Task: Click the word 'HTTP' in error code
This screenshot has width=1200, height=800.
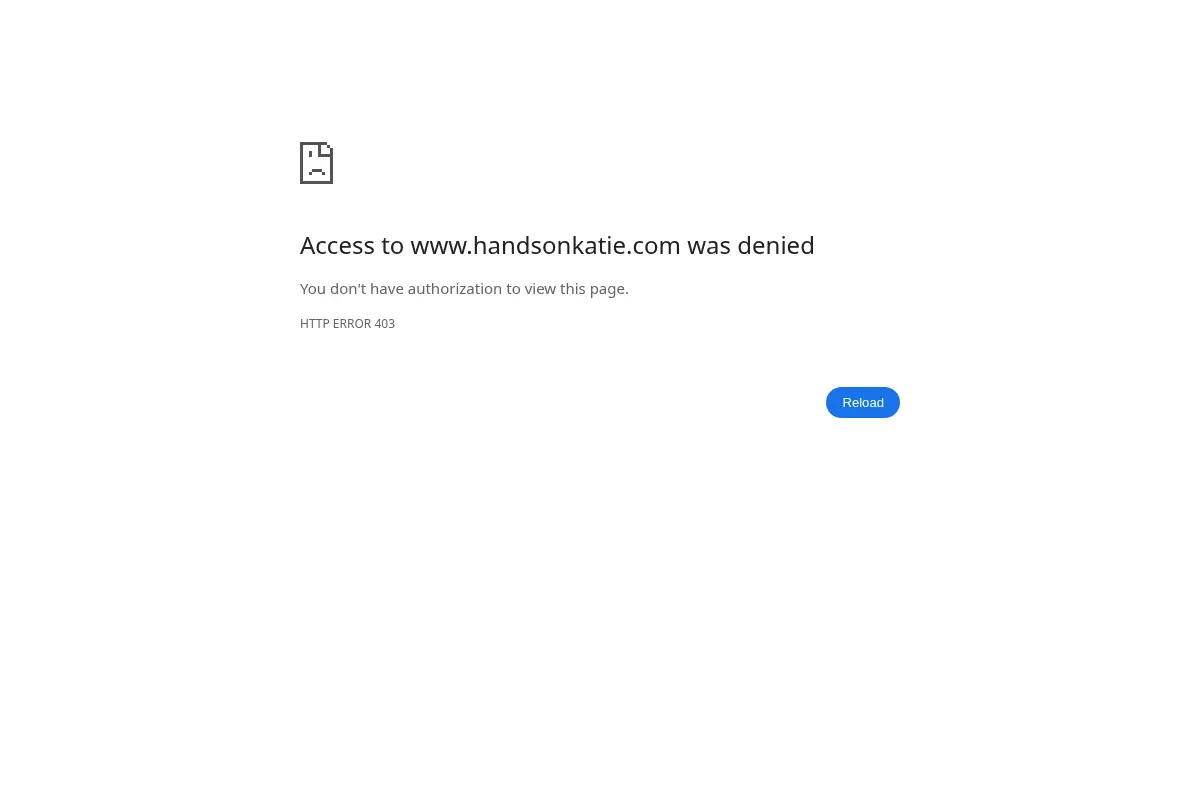Action: pos(314,323)
